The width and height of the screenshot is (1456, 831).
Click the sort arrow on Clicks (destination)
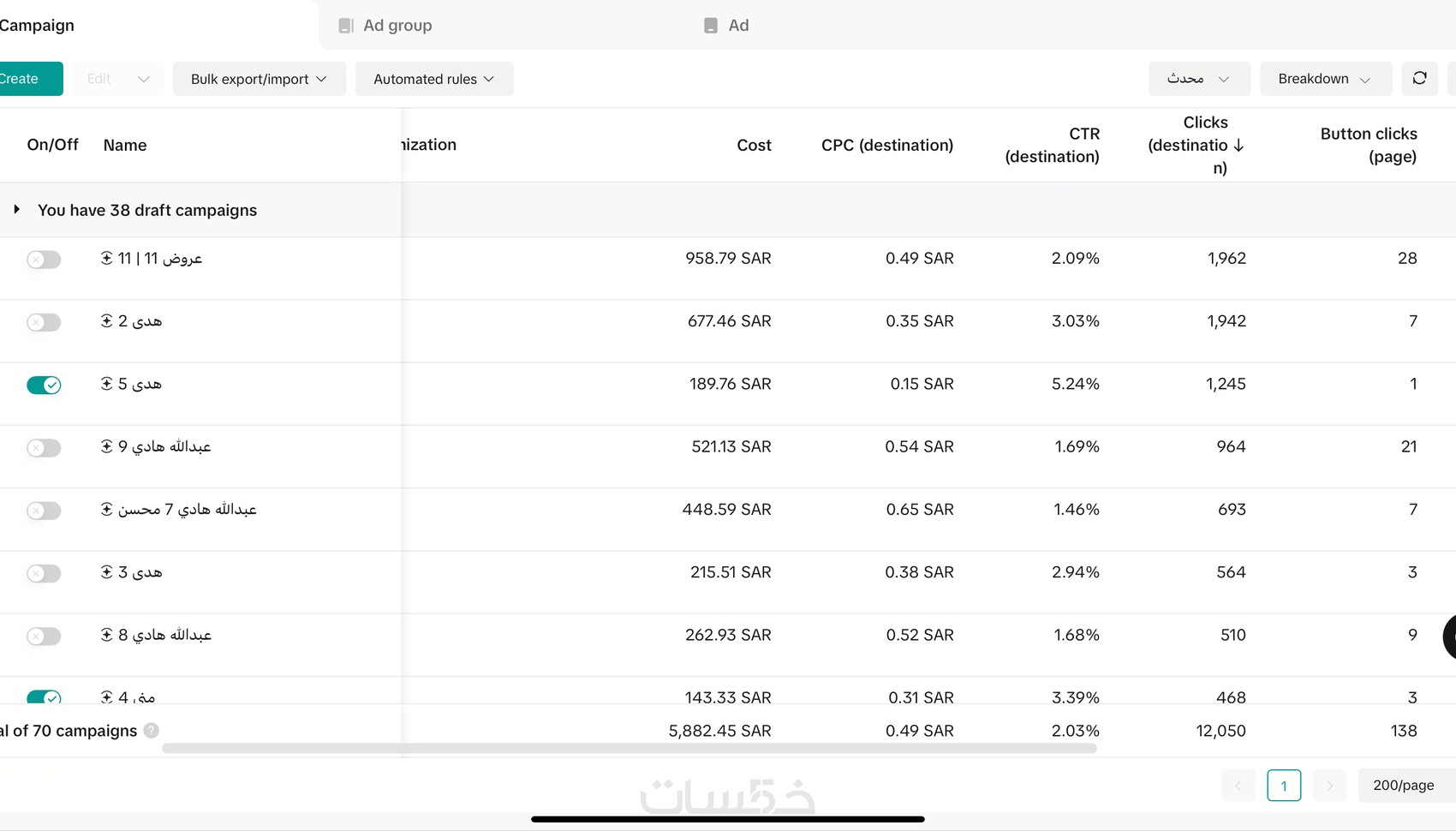click(x=1238, y=146)
